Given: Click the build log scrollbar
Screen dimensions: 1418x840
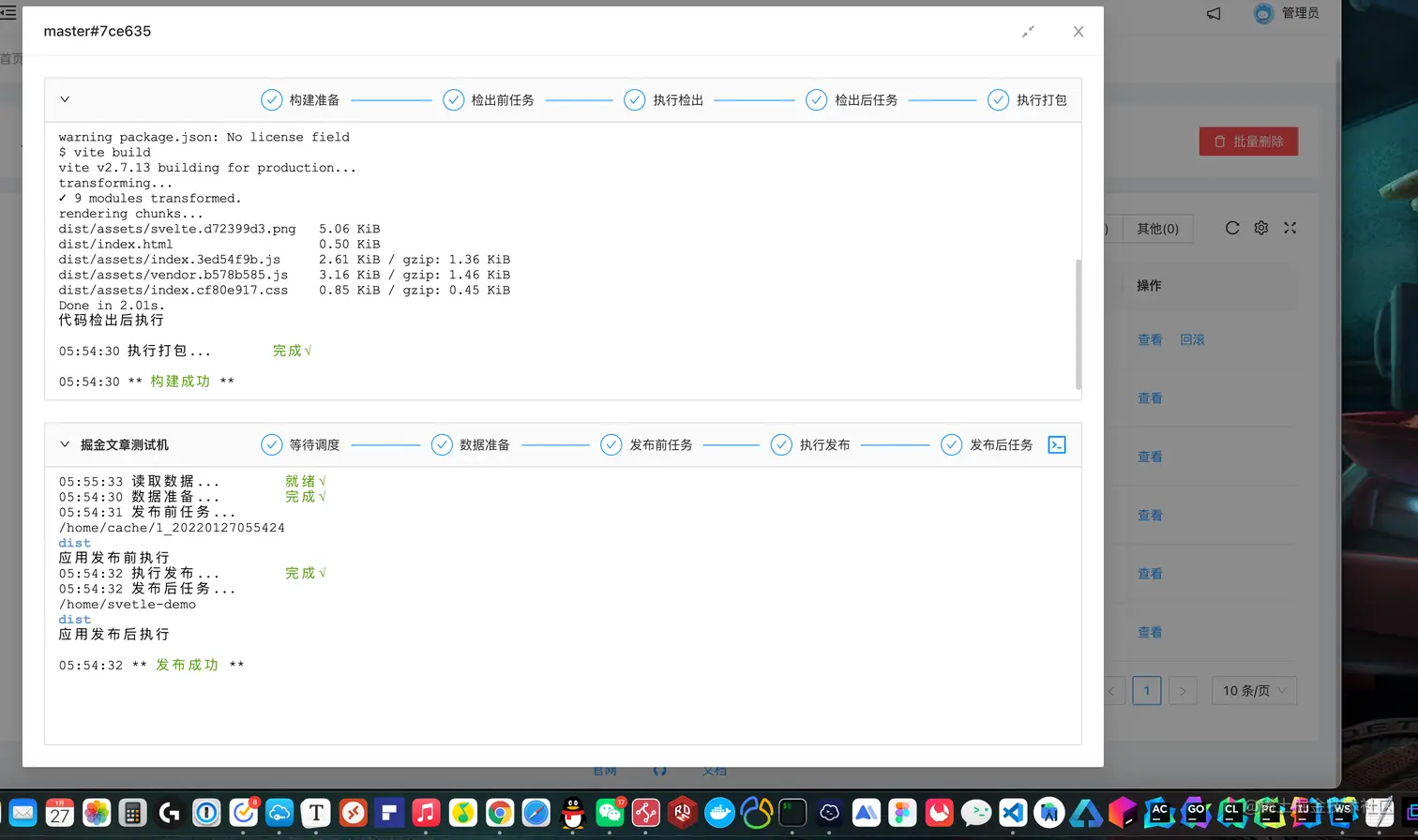Looking at the screenshot, I should click(1079, 324).
